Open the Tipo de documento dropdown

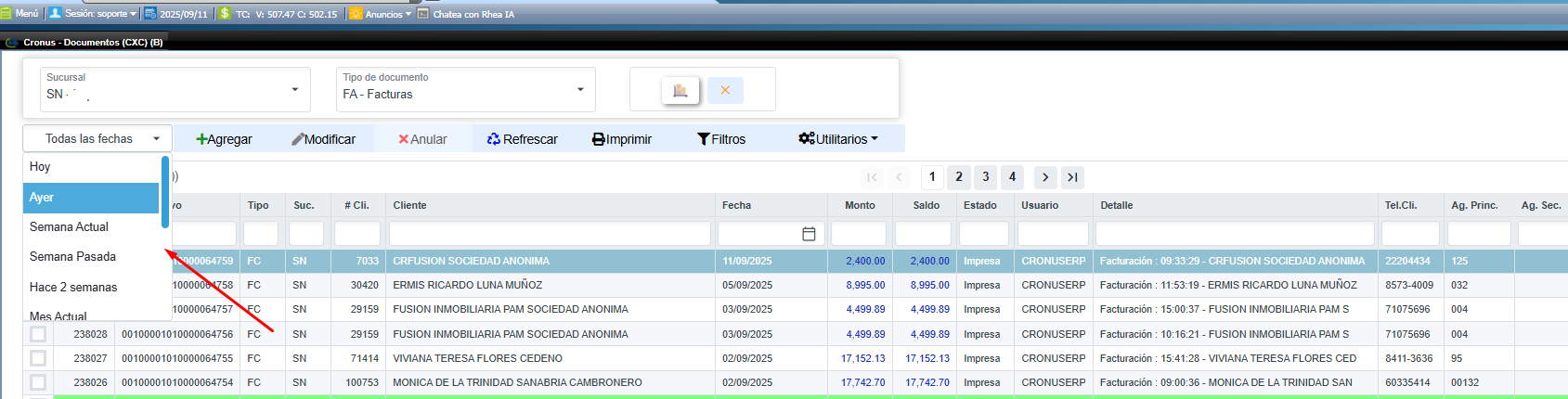(x=580, y=90)
